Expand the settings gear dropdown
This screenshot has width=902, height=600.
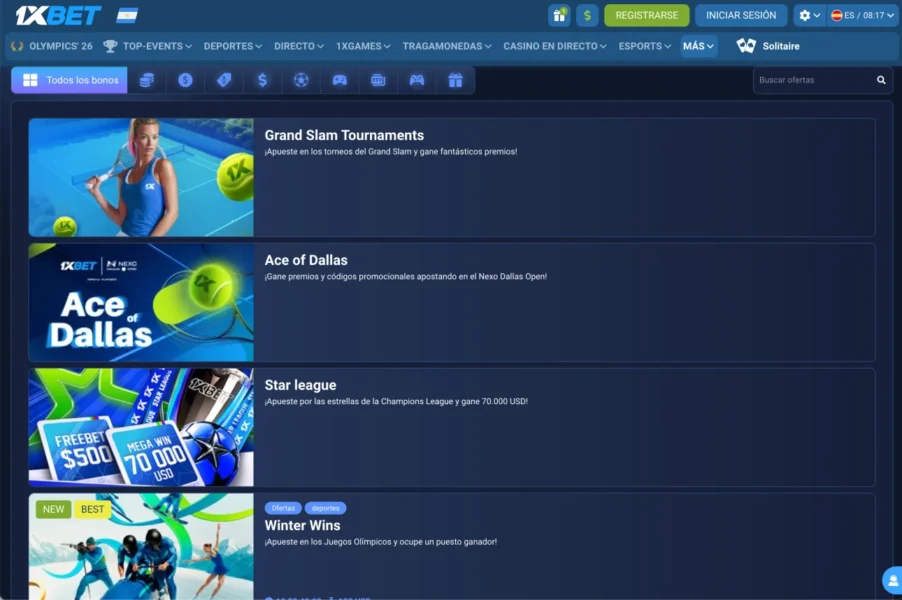[809, 15]
